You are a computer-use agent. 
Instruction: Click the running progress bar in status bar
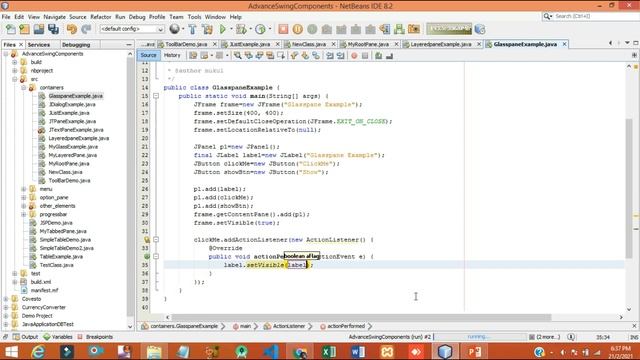[480, 337]
